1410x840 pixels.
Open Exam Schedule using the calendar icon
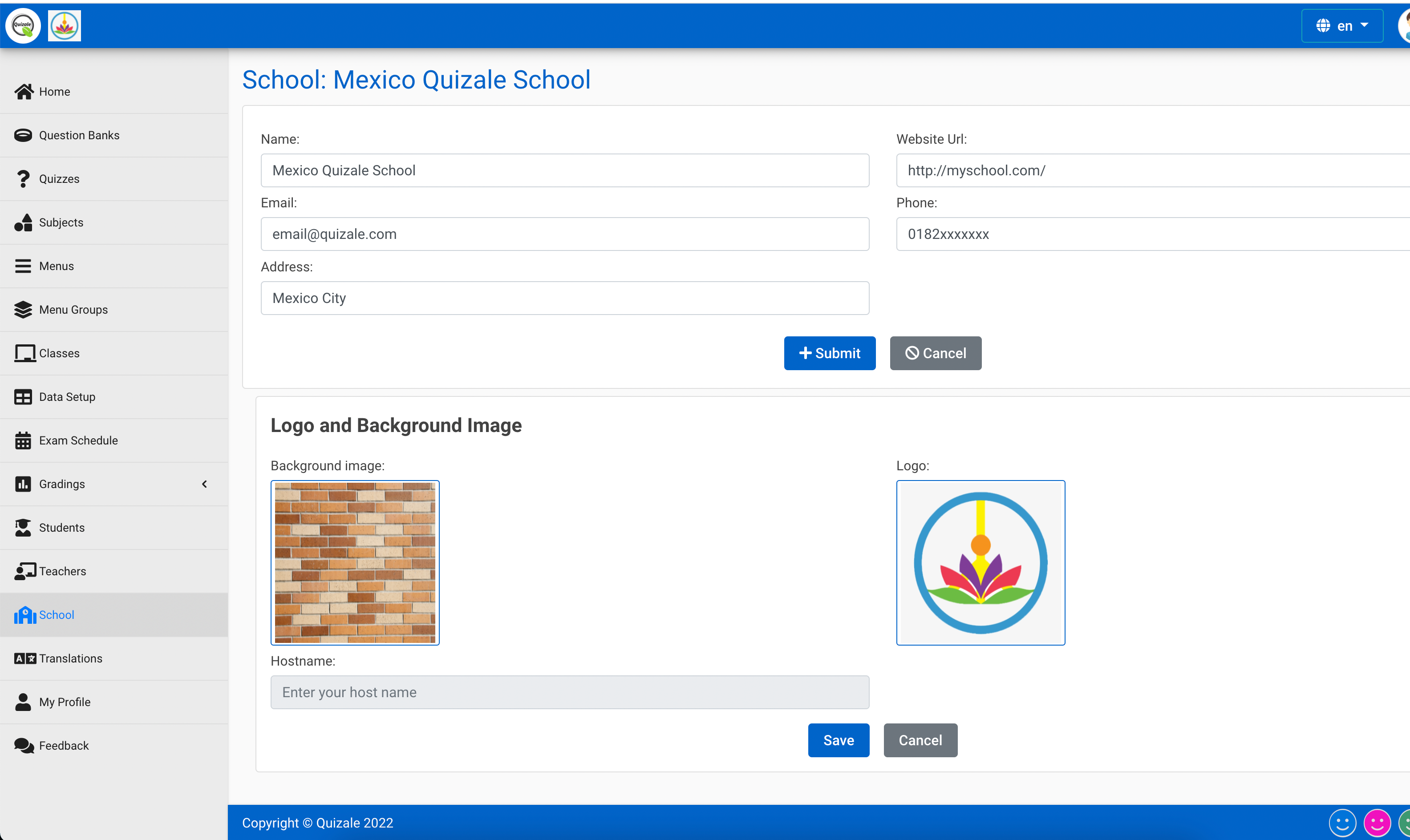[x=23, y=440]
